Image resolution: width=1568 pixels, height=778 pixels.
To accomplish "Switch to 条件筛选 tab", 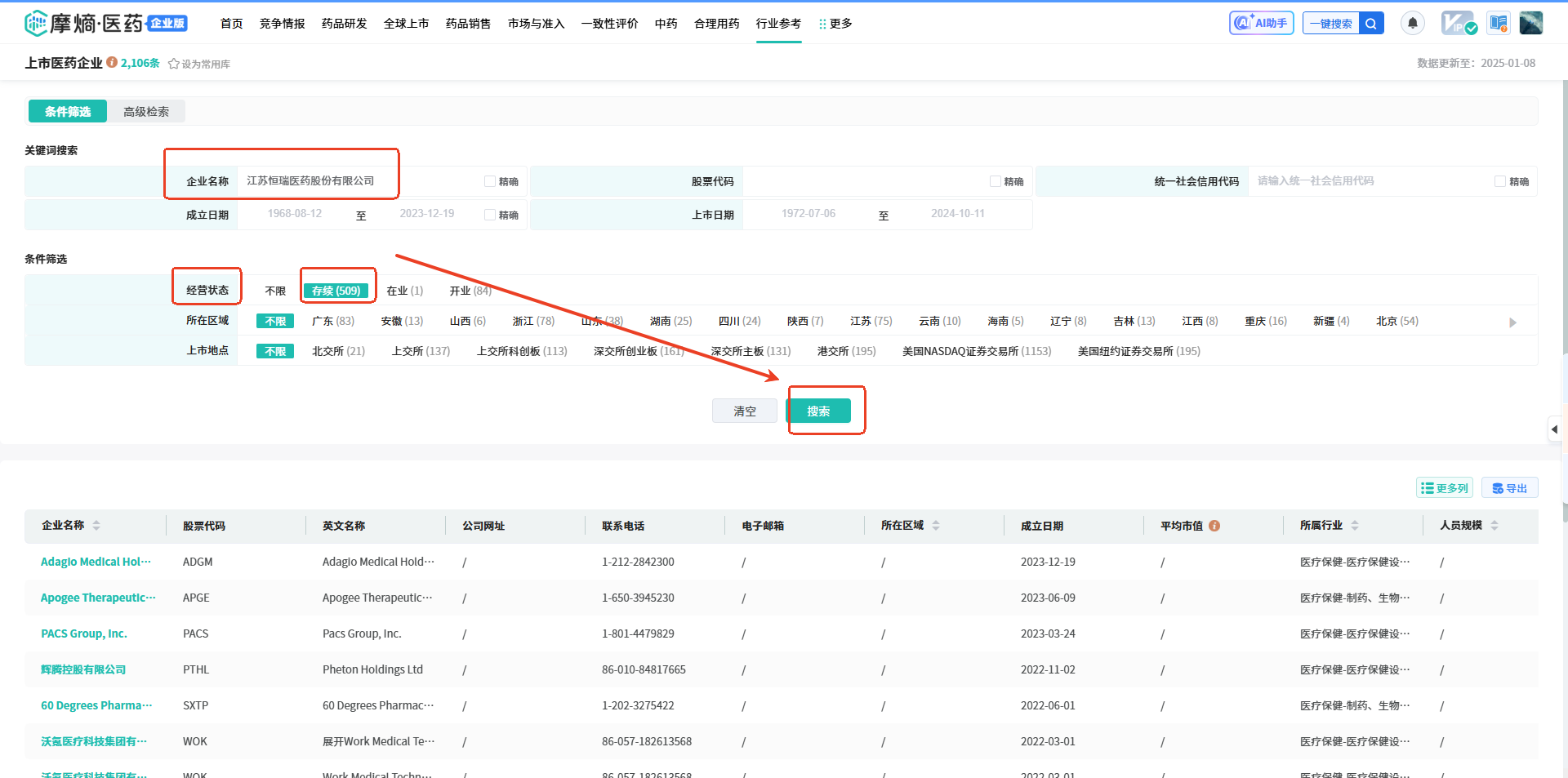I will pyautogui.click(x=68, y=111).
